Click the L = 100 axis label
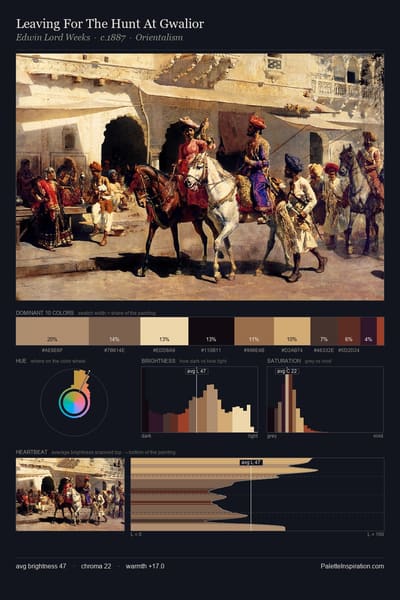 coord(376,534)
